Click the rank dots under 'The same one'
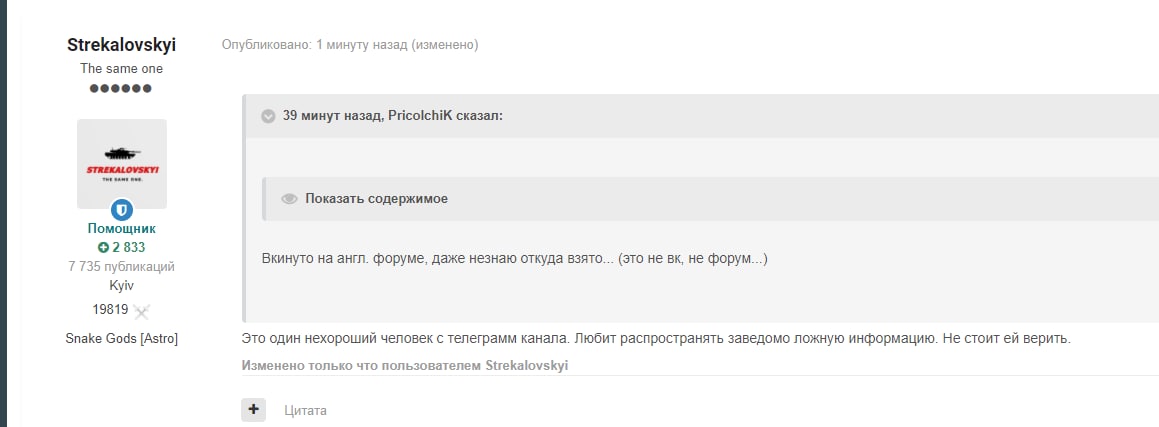 pos(121,89)
